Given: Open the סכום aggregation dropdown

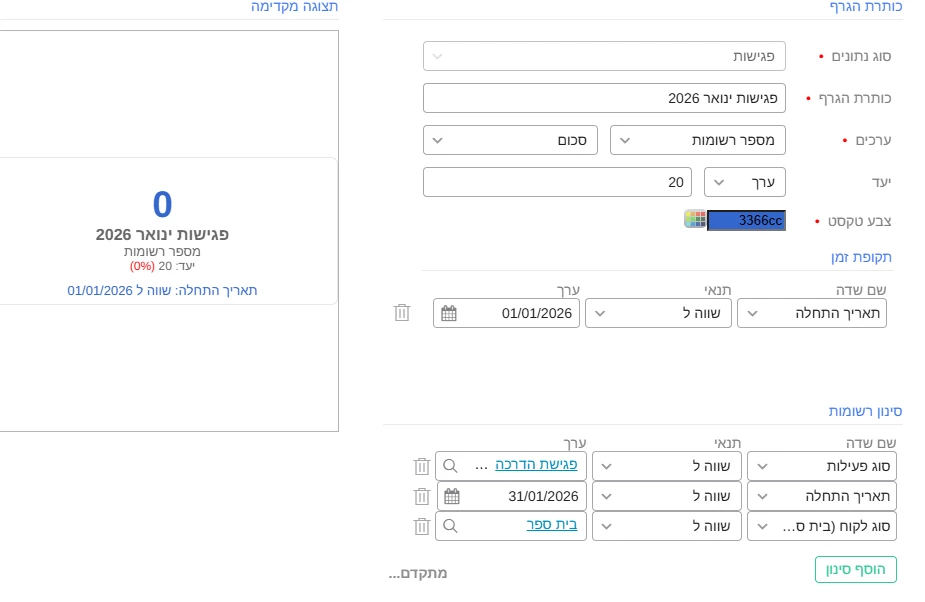Looking at the screenshot, I should tap(510, 140).
